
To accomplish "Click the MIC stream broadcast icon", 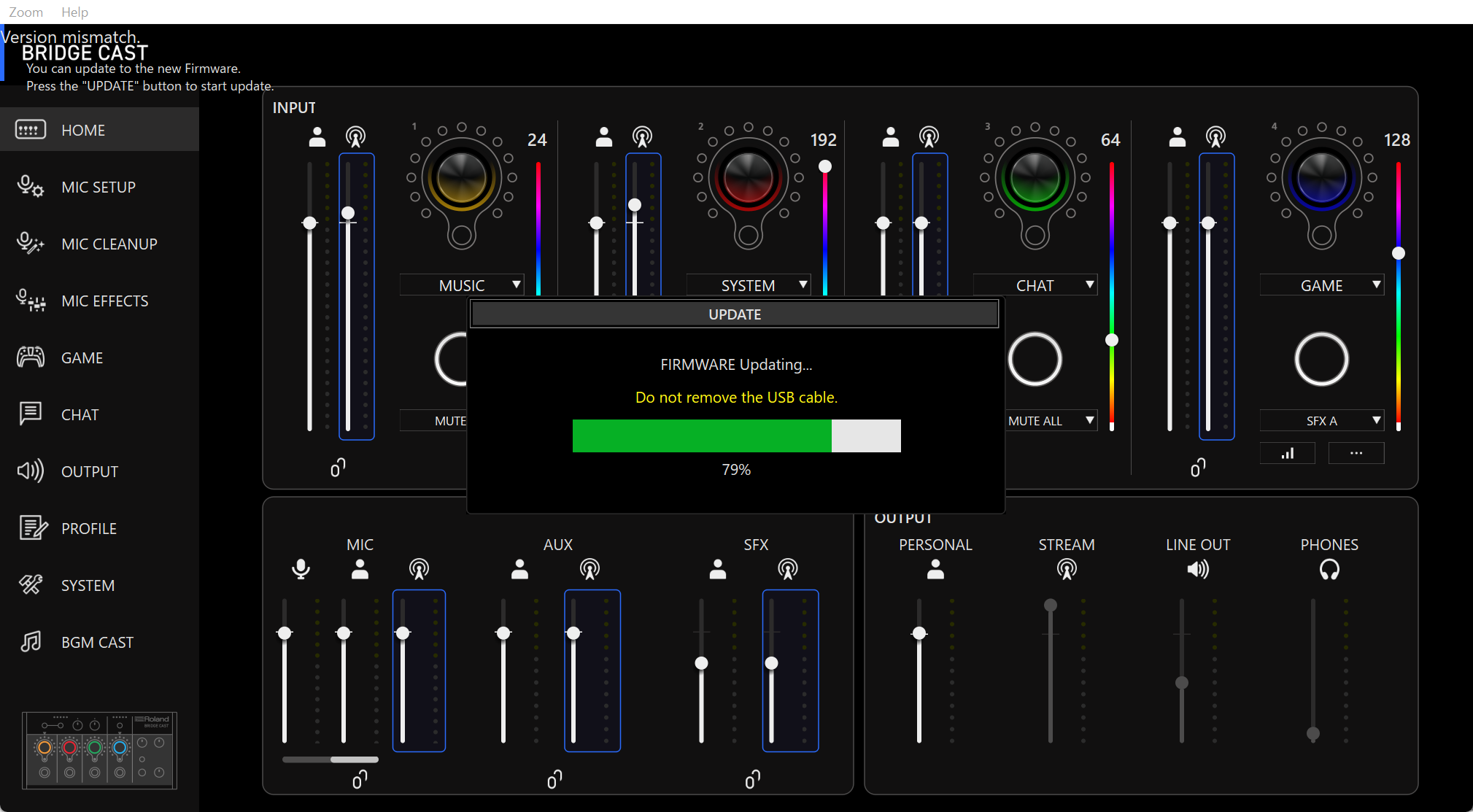I will tap(419, 569).
